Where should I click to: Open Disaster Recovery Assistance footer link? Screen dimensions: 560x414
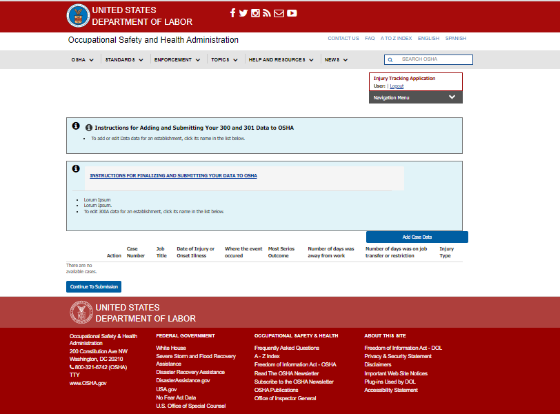click(x=190, y=372)
